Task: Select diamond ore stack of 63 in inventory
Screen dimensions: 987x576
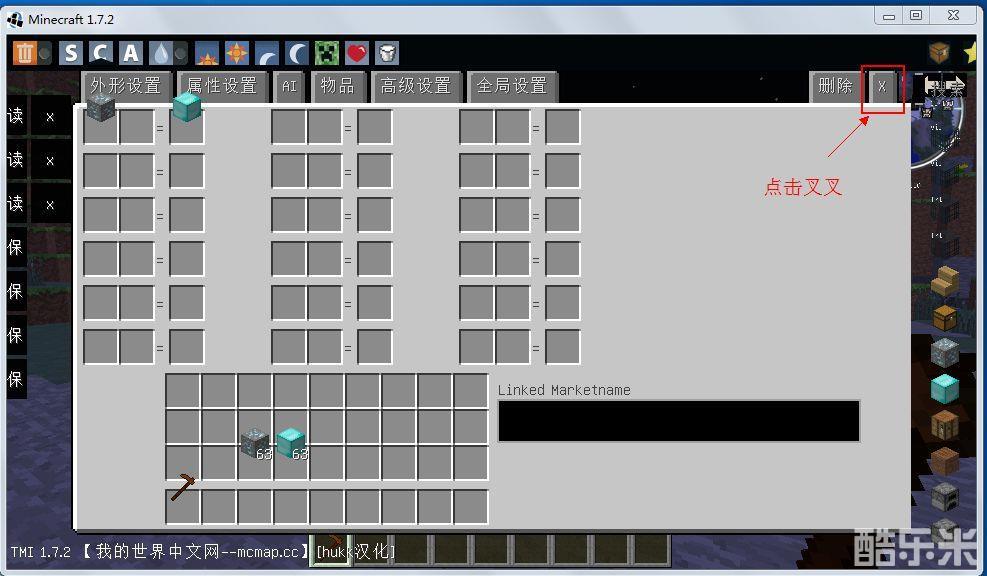Action: [256, 443]
